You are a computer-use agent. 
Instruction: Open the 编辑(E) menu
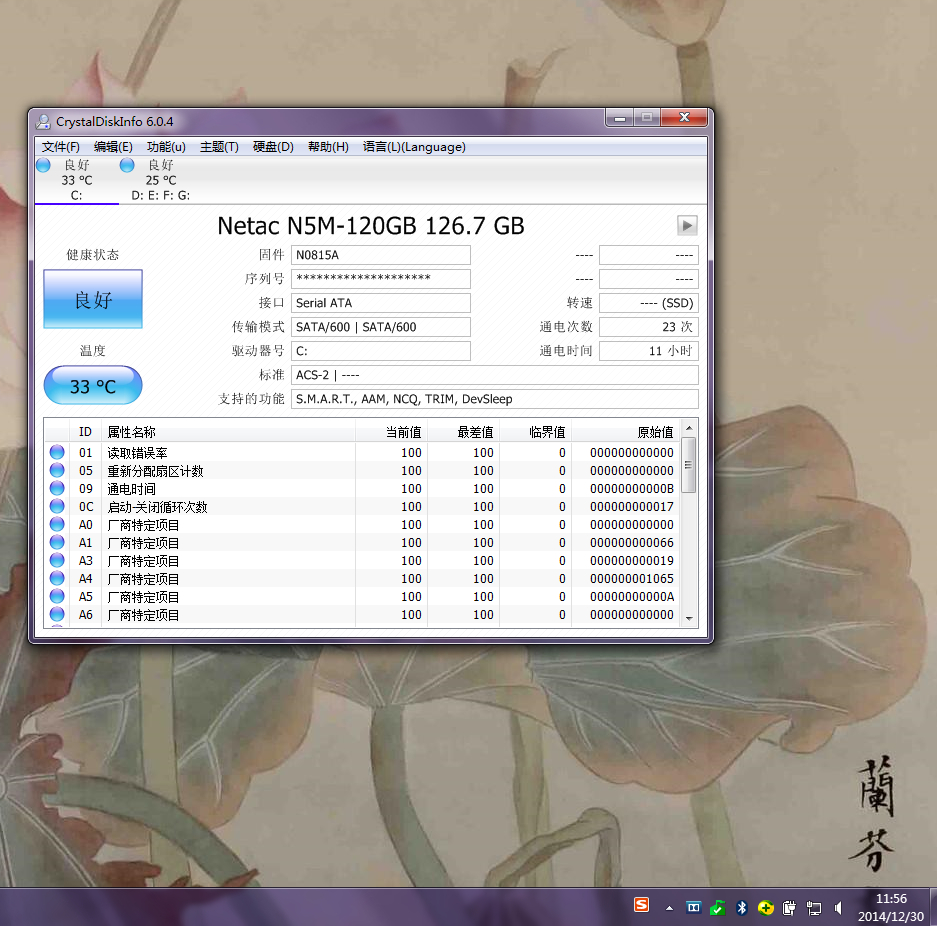(113, 147)
